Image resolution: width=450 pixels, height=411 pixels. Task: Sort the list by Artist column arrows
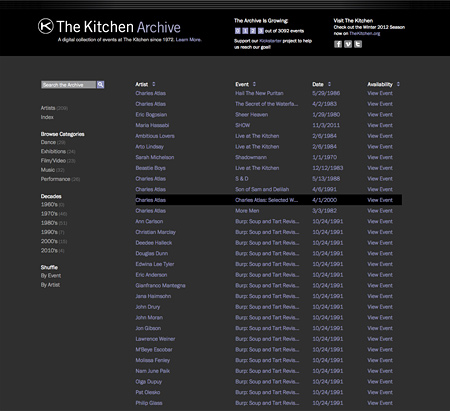(x=154, y=84)
